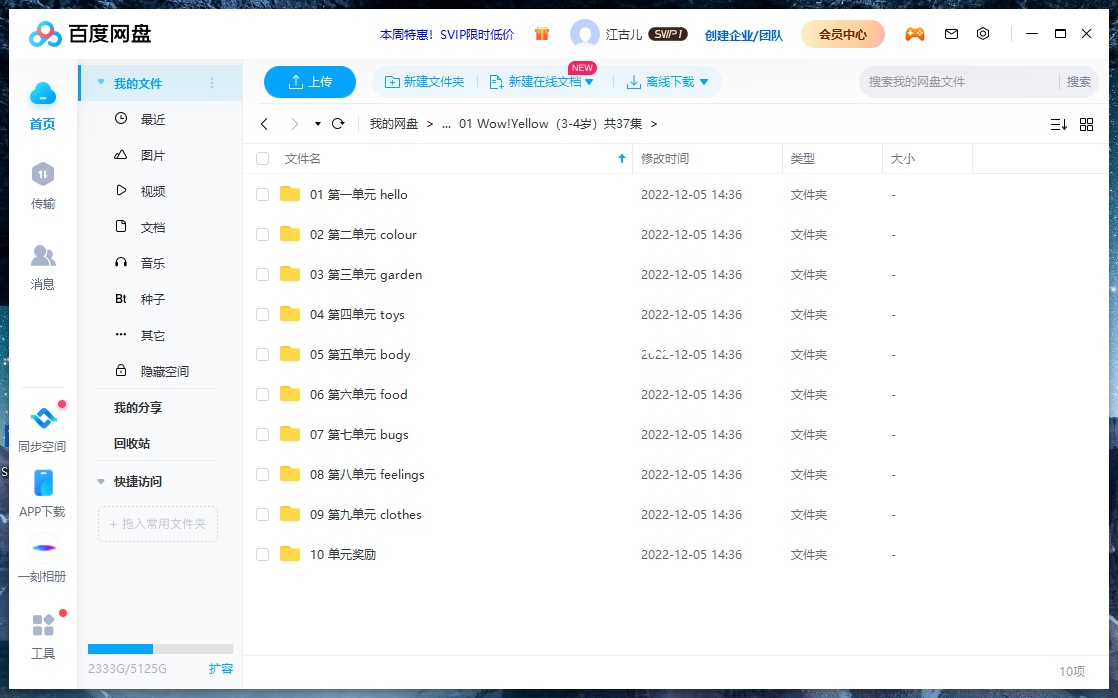
Task: Click the 扩容 expand storage link
Action: coord(221,668)
